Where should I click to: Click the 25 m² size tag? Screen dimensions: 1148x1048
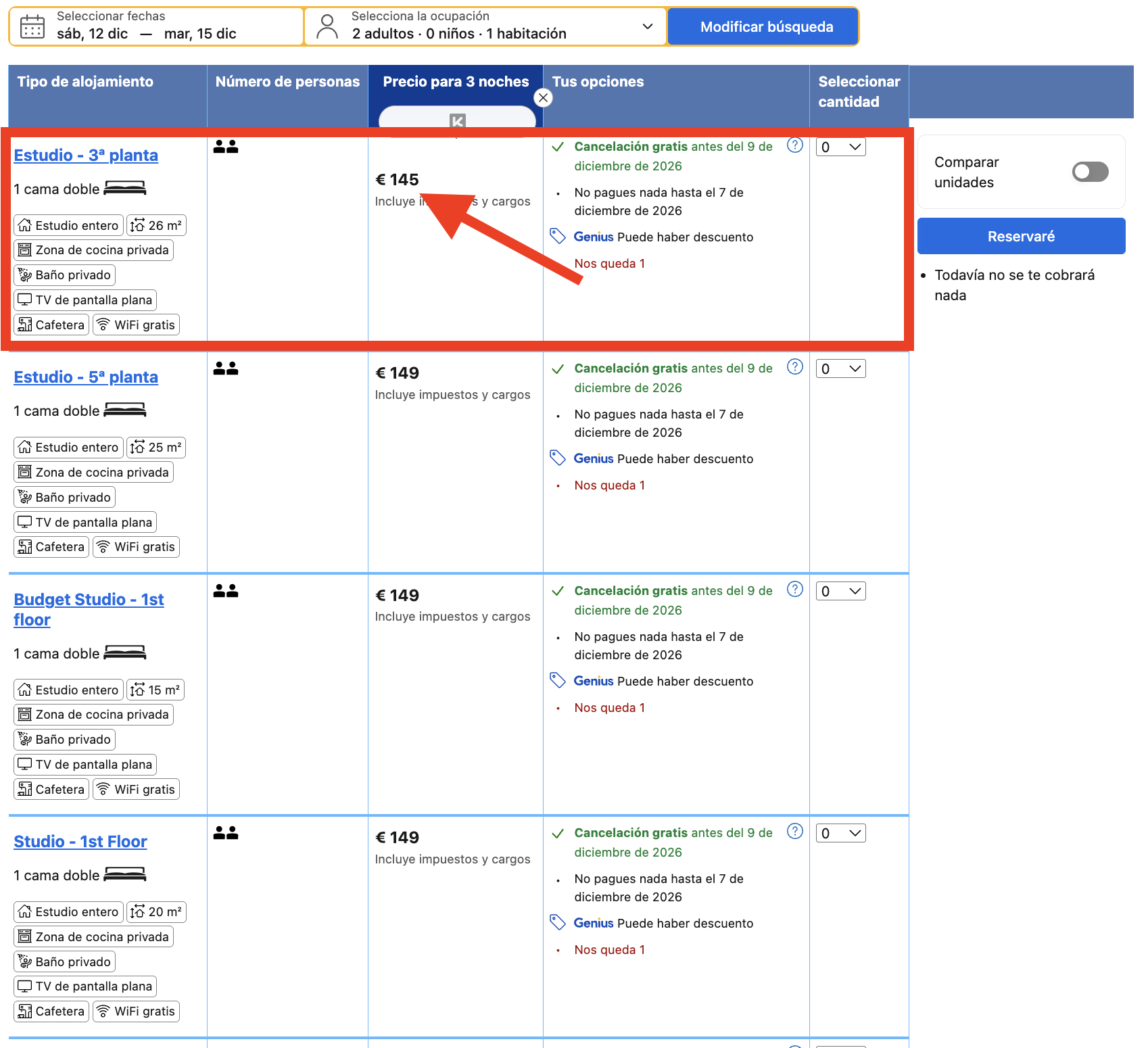(x=156, y=447)
